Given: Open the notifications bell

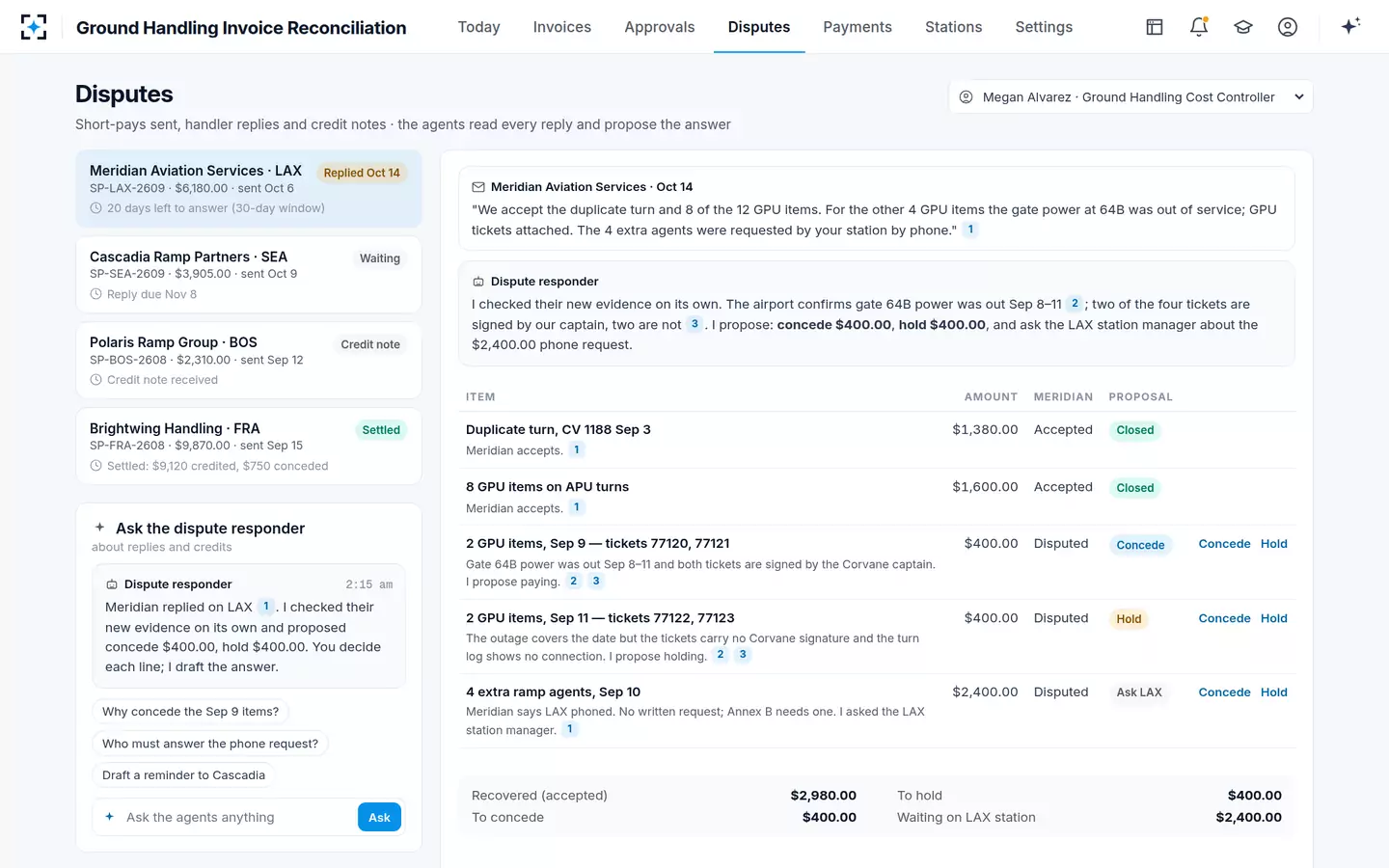Looking at the screenshot, I should 1199,27.
